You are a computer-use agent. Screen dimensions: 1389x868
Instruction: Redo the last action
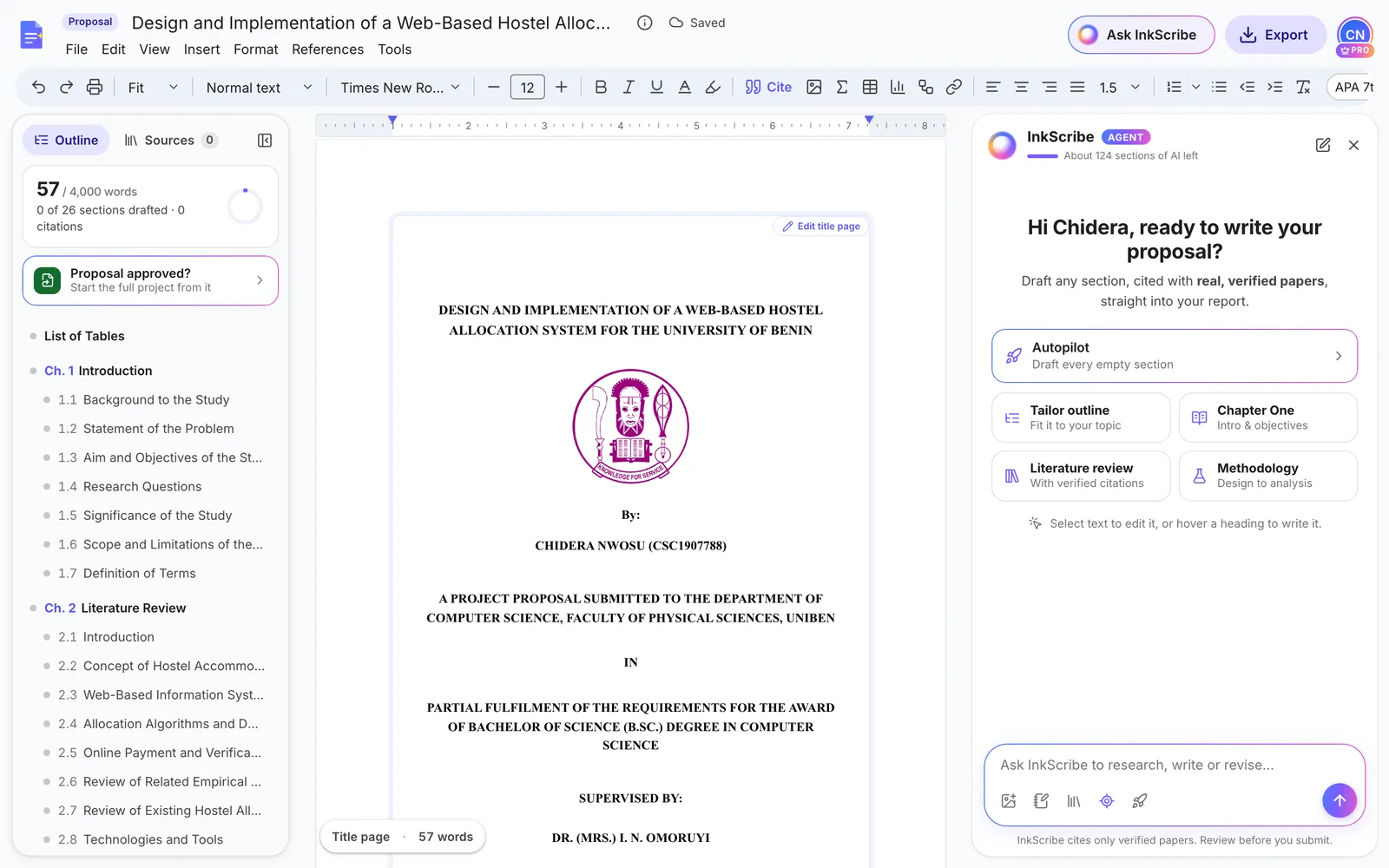66,87
